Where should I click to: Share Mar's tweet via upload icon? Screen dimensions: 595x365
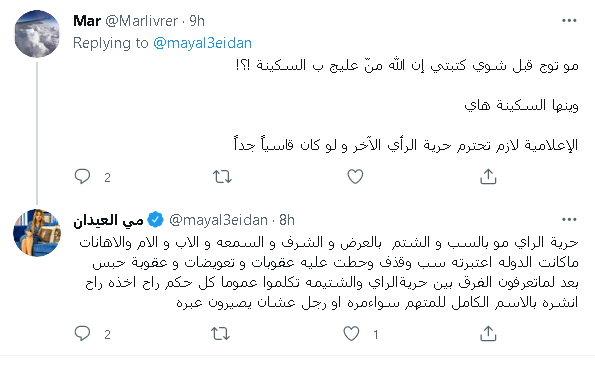coord(488,177)
